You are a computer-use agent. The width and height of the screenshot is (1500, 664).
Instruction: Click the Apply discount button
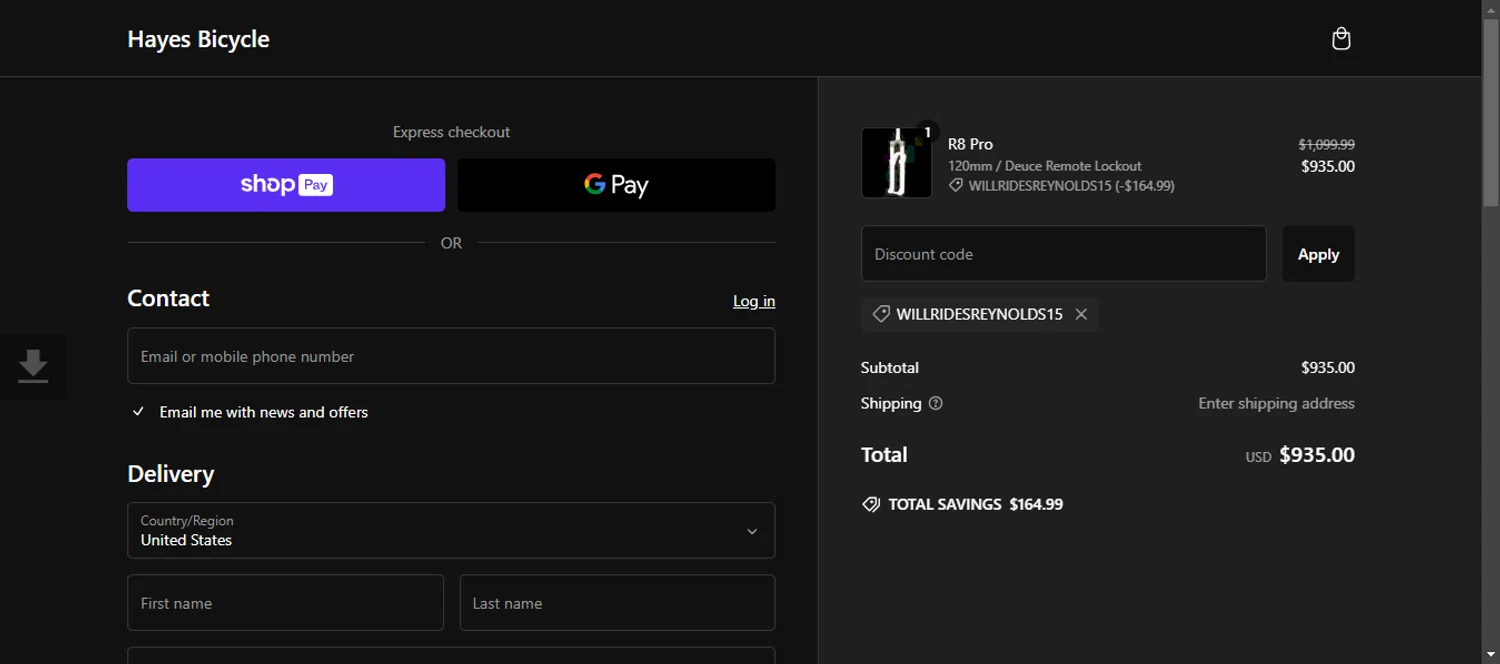point(1318,254)
